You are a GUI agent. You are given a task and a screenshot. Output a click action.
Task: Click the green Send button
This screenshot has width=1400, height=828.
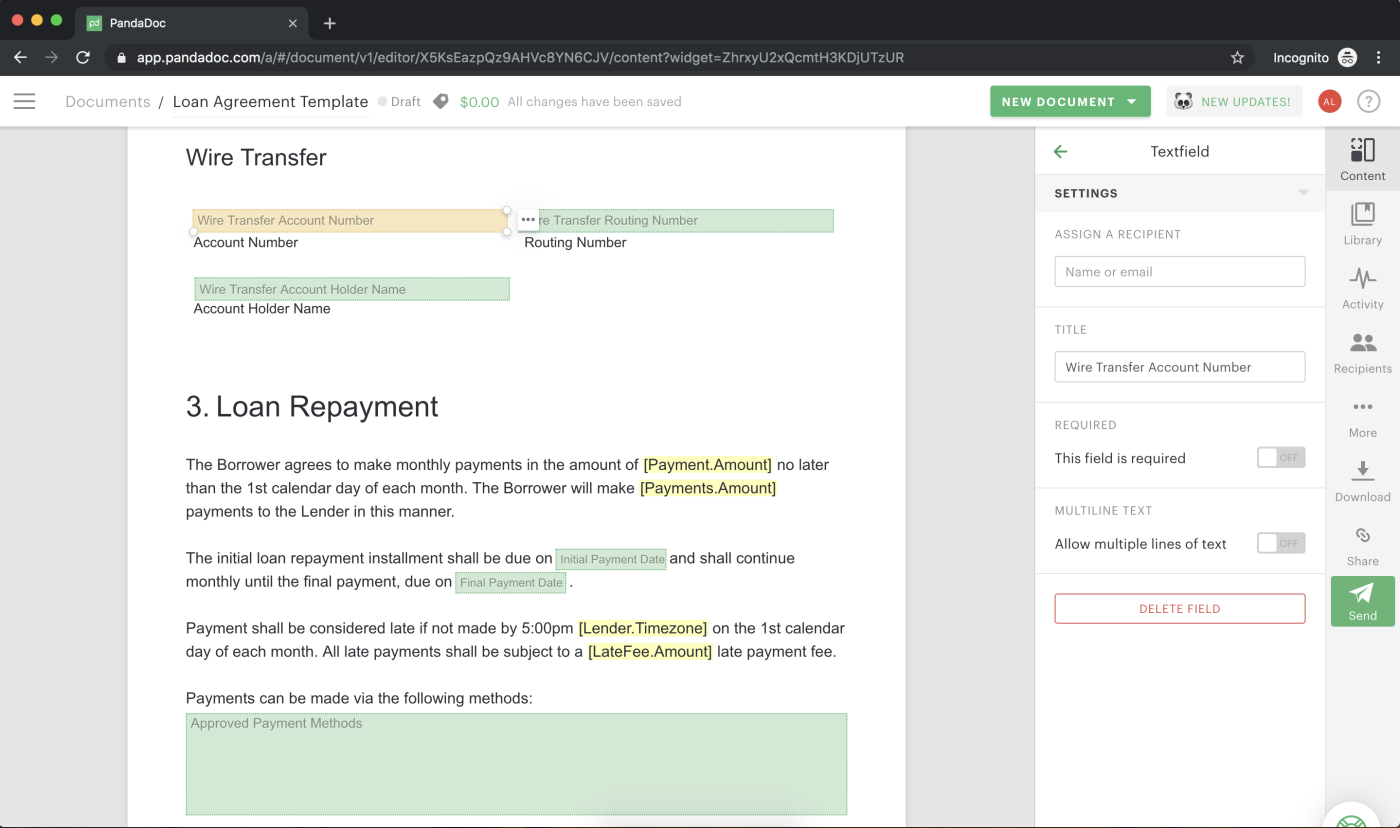click(1362, 601)
